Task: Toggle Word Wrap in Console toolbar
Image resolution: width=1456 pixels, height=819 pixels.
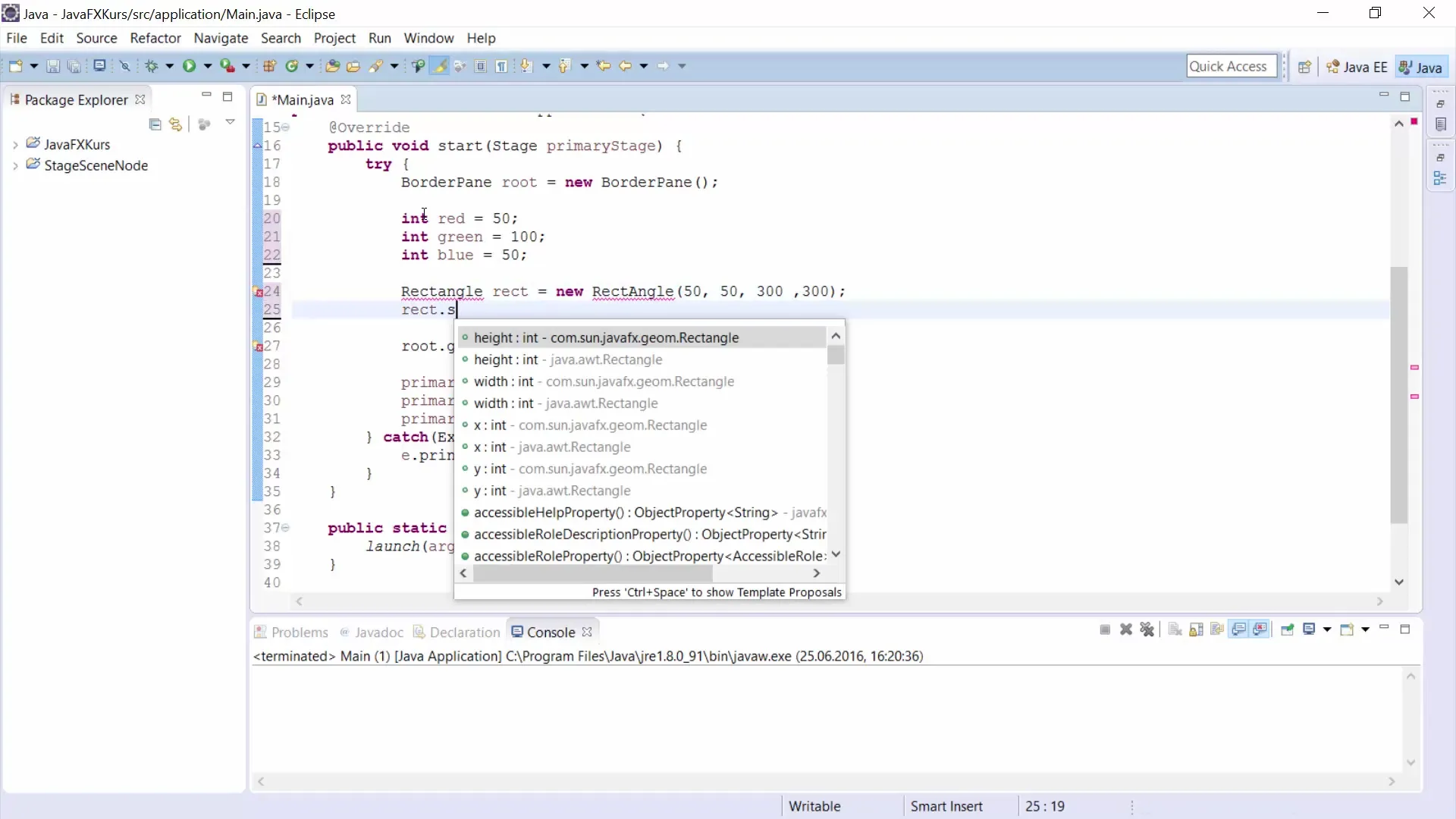Action: click(1218, 629)
